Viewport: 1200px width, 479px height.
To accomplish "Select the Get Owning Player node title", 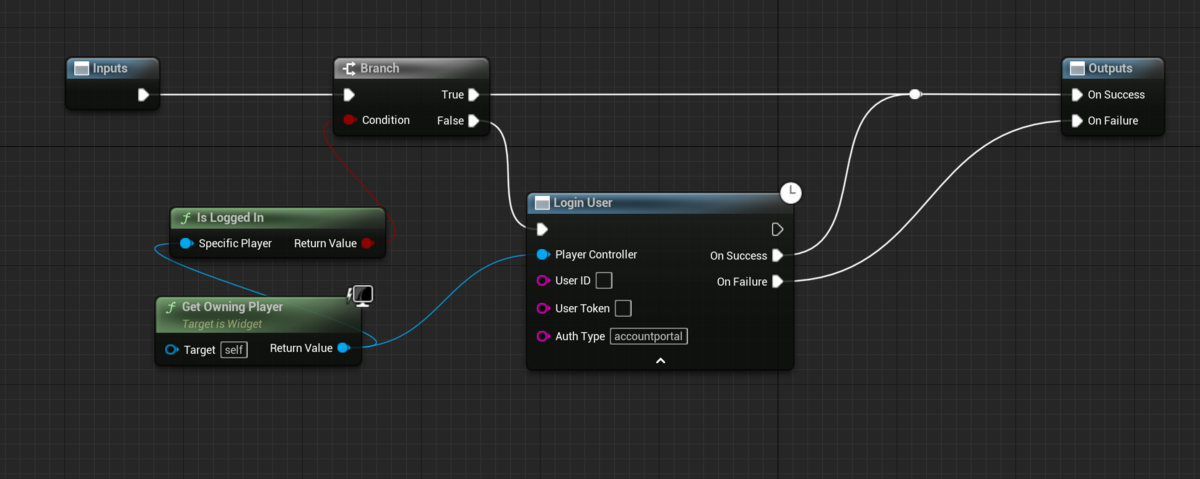I will pyautogui.click(x=232, y=307).
